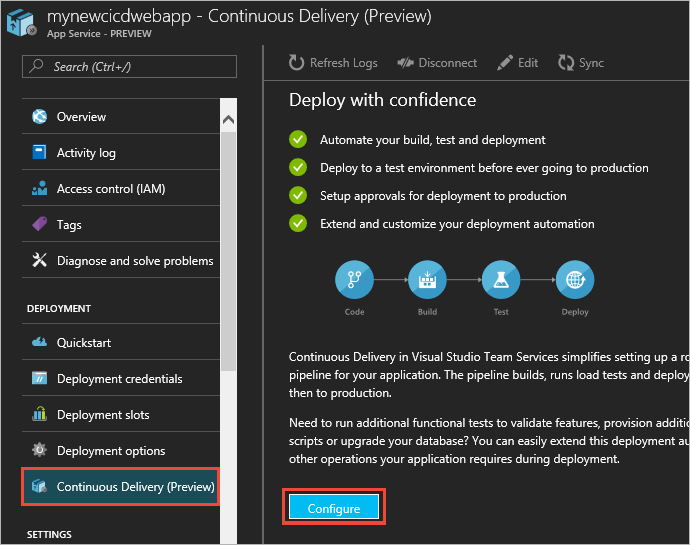
Task: Open Quickstart under Deployment
Action: pyautogui.click(x=121, y=342)
